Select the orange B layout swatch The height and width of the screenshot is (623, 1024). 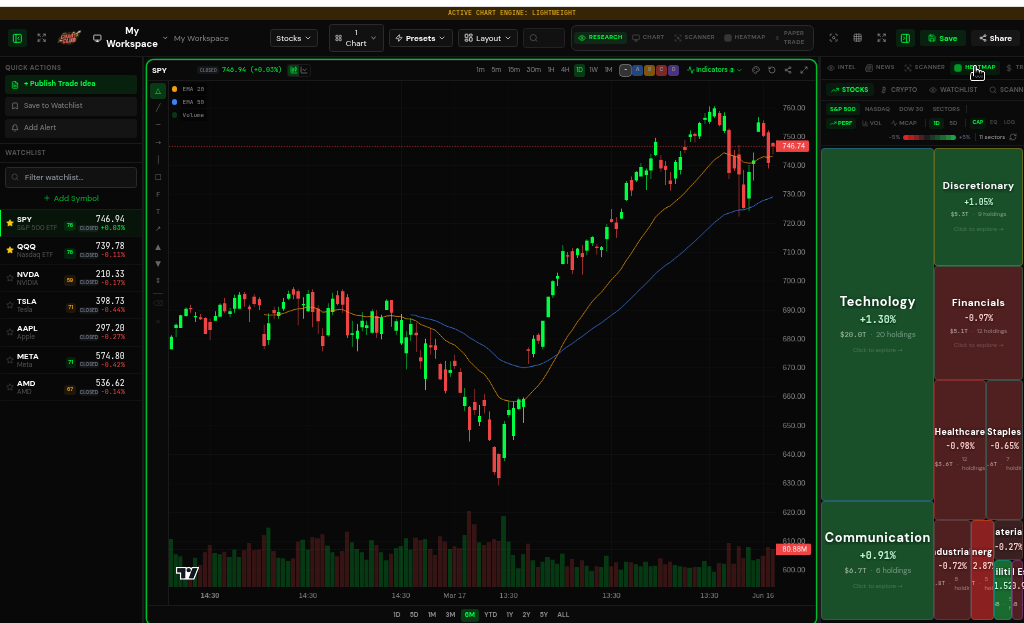click(x=649, y=70)
